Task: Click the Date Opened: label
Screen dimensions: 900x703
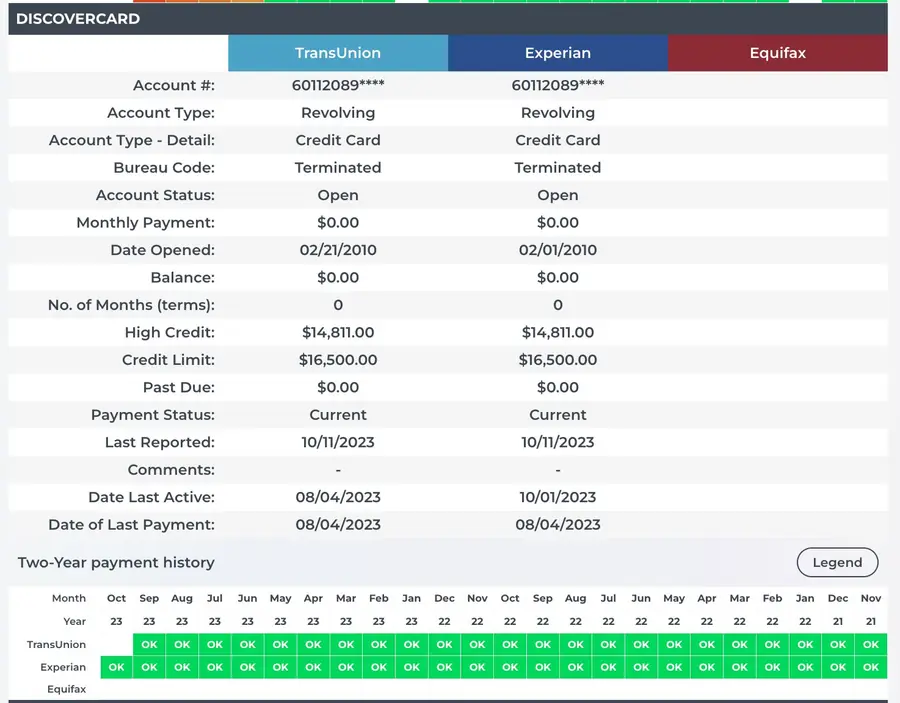Action: coord(163,250)
